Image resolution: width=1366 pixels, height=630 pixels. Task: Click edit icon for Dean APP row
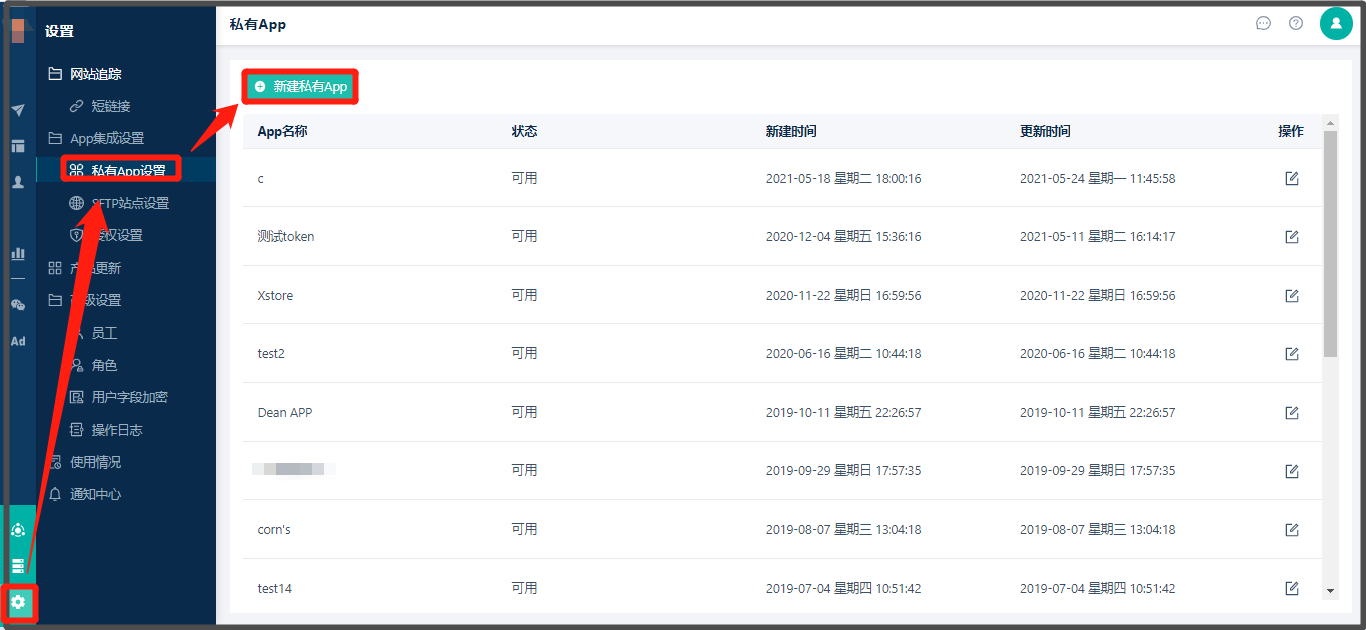pos(1292,413)
